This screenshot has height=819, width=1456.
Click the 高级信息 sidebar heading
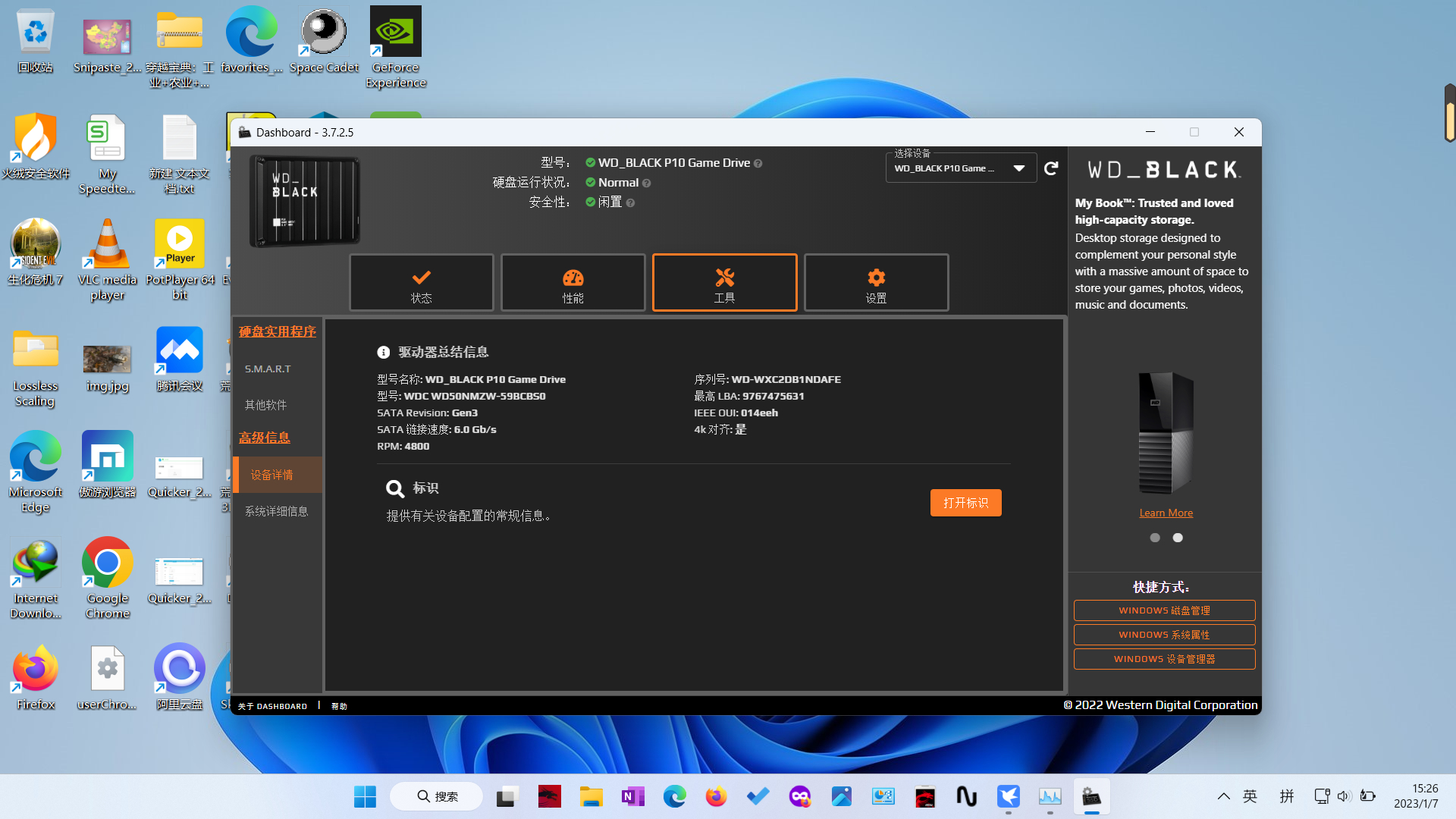(x=264, y=438)
